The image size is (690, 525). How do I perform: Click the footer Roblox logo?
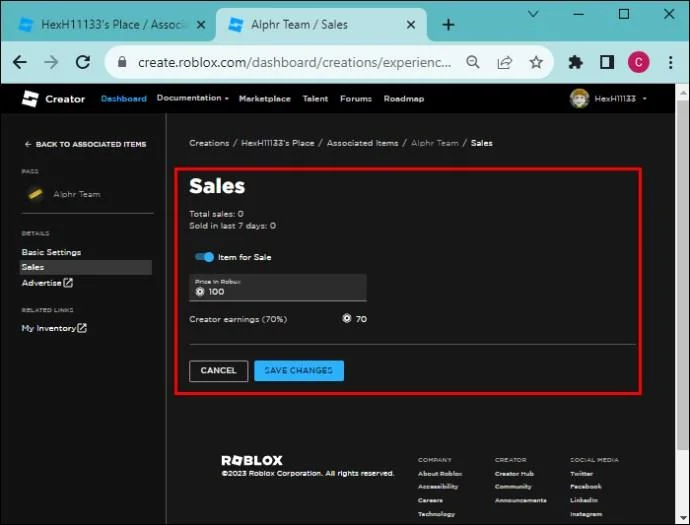pyautogui.click(x=252, y=460)
